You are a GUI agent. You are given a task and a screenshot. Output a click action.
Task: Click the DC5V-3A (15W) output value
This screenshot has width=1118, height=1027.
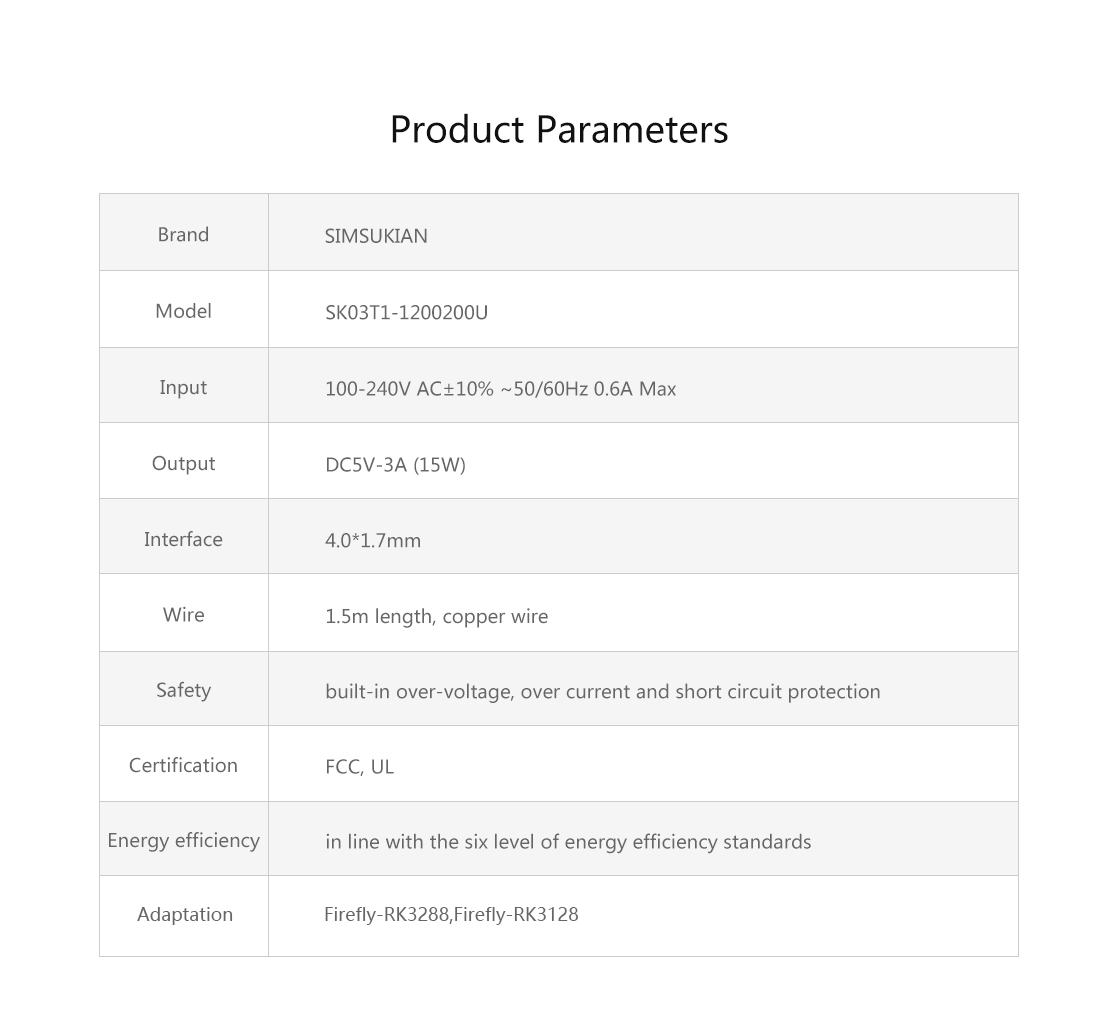pos(395,465)
